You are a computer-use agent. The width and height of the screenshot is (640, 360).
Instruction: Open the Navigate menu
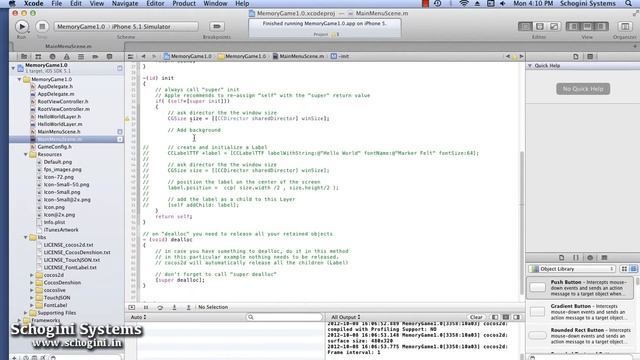coord(125,4)
